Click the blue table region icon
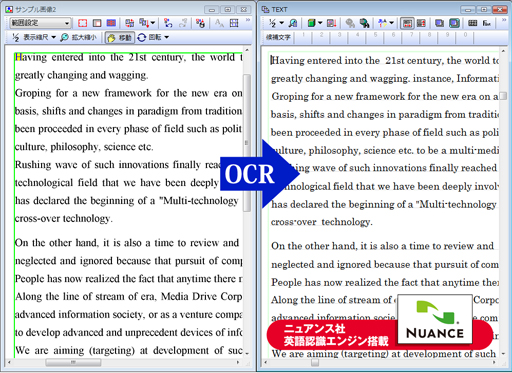The width and height of the screenshot is (512, 373). pyautogui.click(x=111, y=23)
